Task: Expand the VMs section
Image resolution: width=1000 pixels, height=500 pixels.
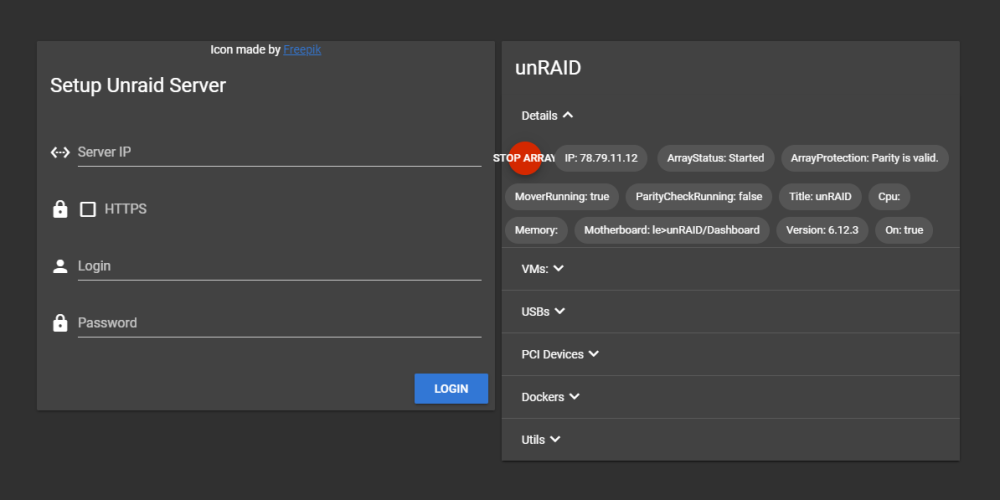Action: 542,268
